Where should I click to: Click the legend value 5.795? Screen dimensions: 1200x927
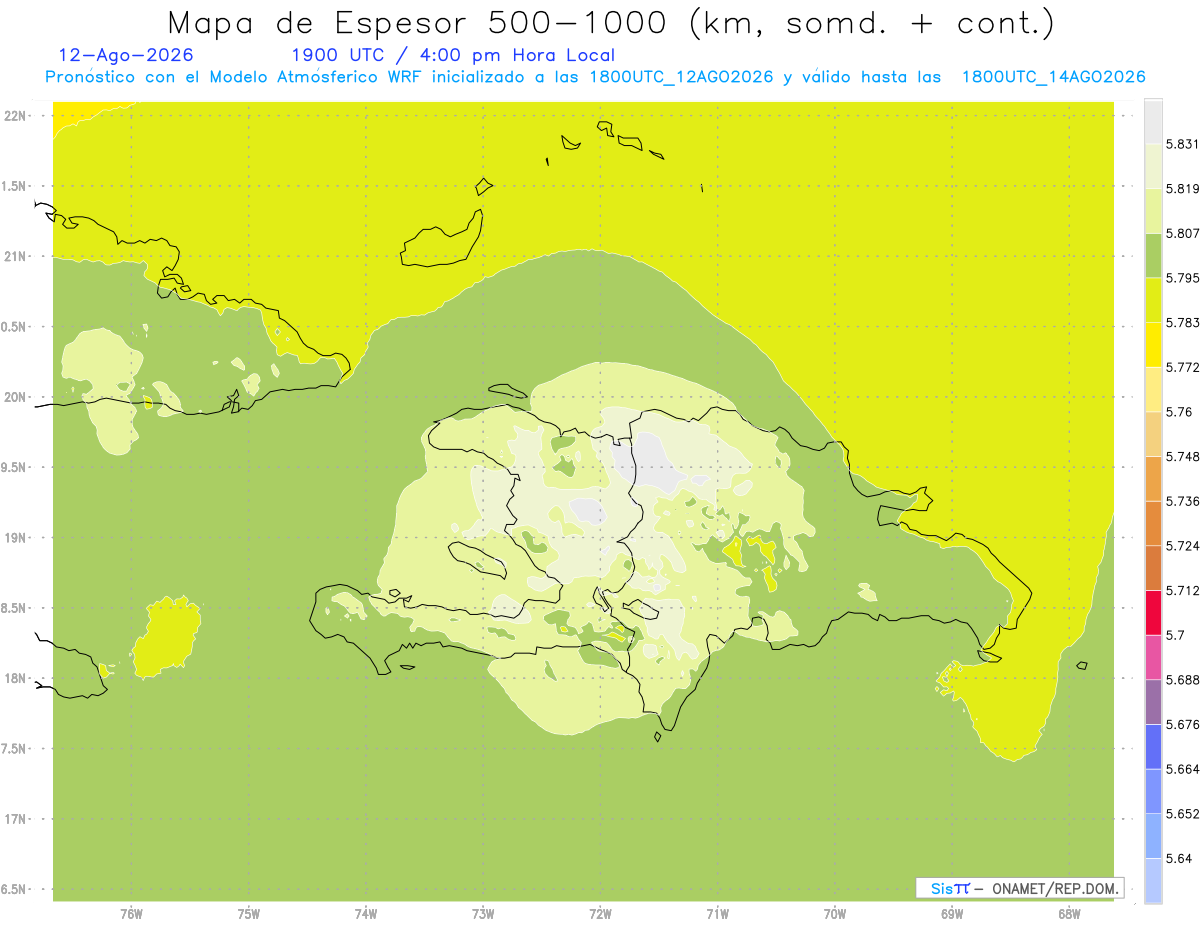point(1182,278)
